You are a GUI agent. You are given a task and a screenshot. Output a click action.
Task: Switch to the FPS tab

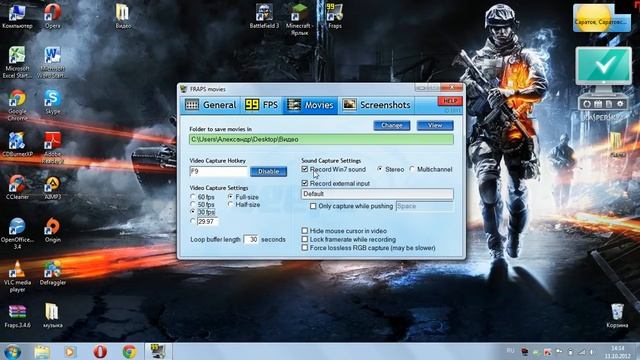(x=262, y=105)
